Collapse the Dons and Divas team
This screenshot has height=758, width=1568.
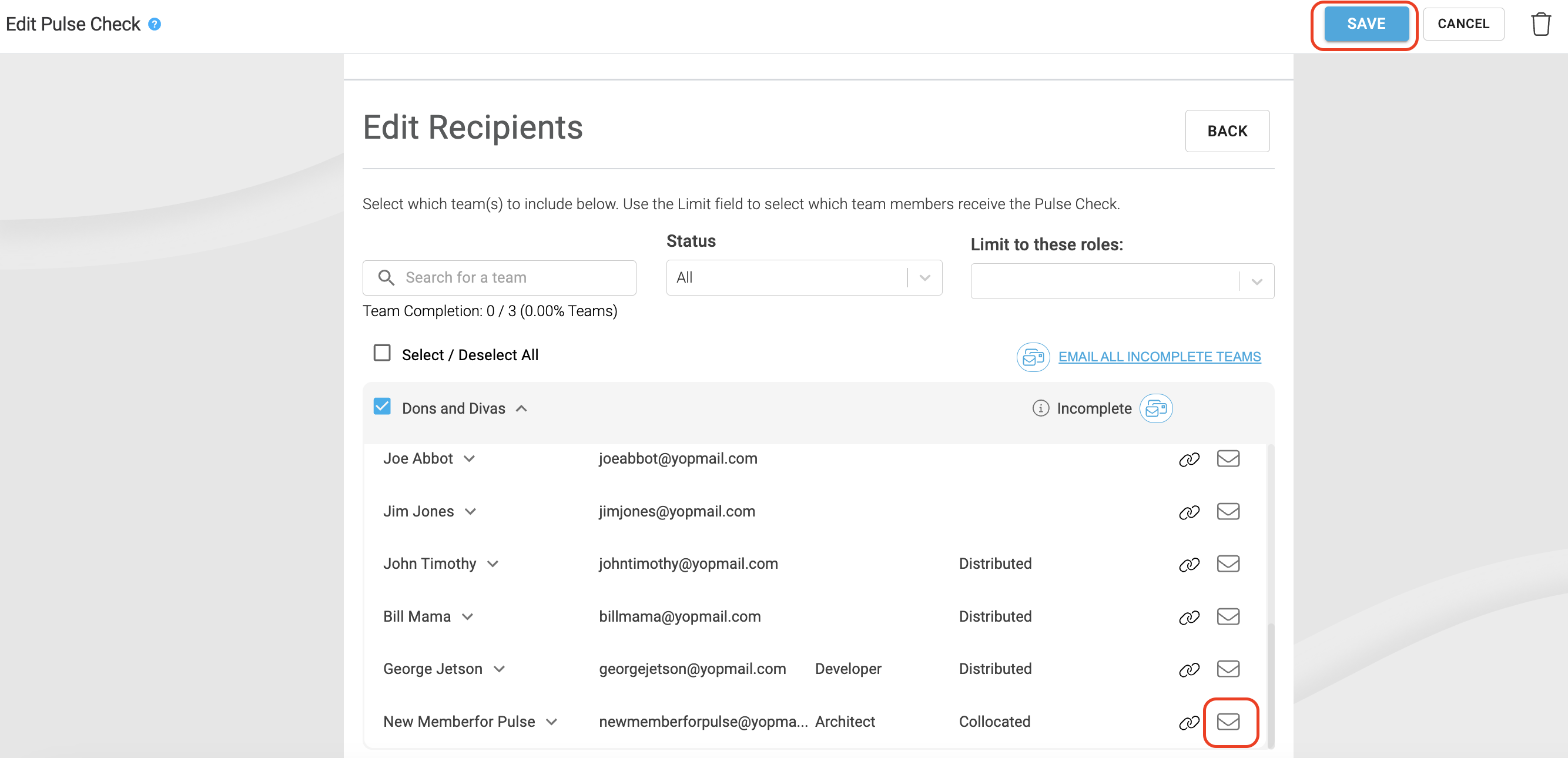coord(521,408)
